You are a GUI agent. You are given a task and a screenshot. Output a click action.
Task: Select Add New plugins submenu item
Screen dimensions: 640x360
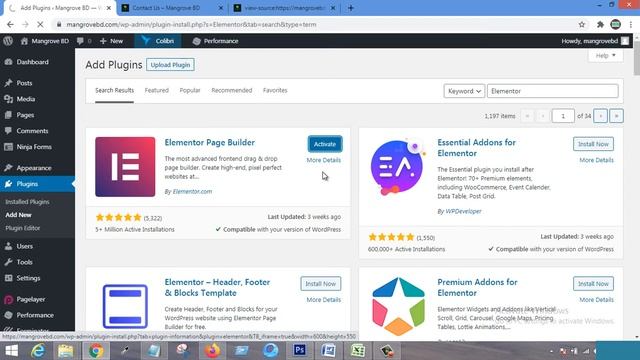click(x=18, y=215)
